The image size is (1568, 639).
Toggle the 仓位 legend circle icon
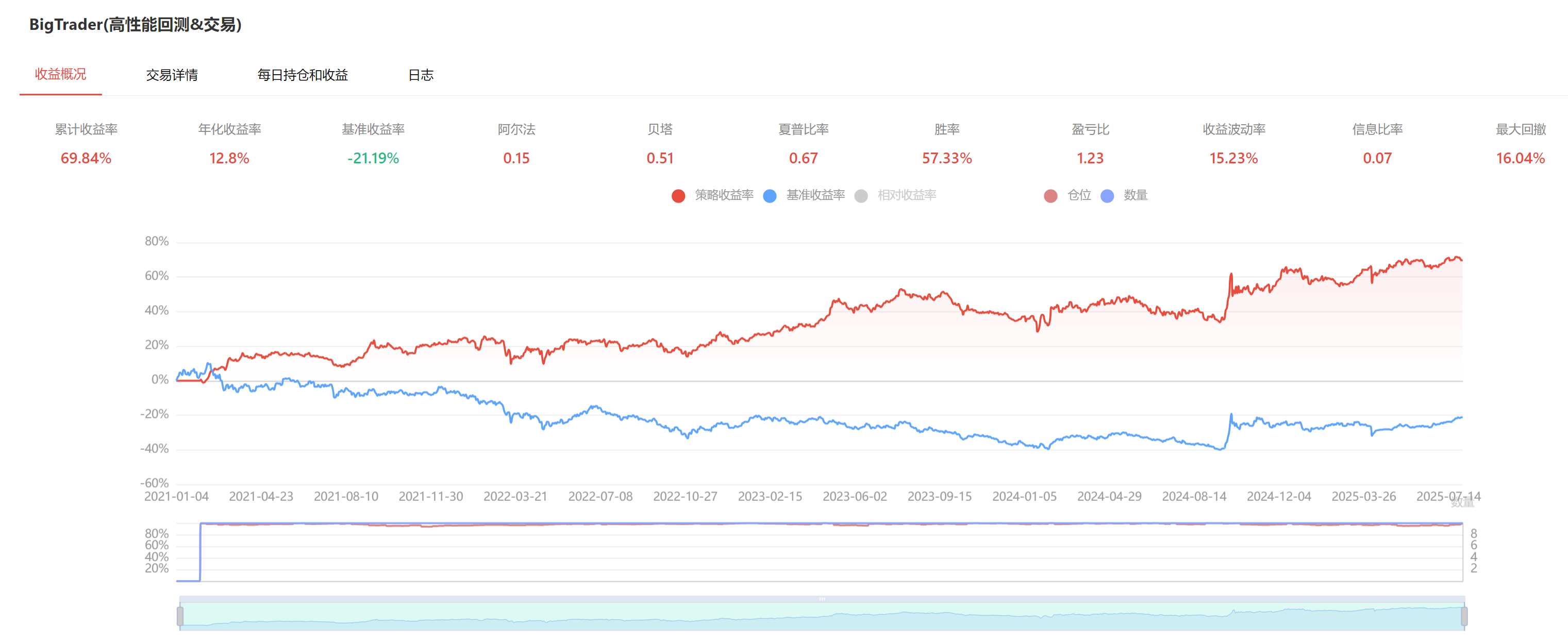(x=1050, y=196)
